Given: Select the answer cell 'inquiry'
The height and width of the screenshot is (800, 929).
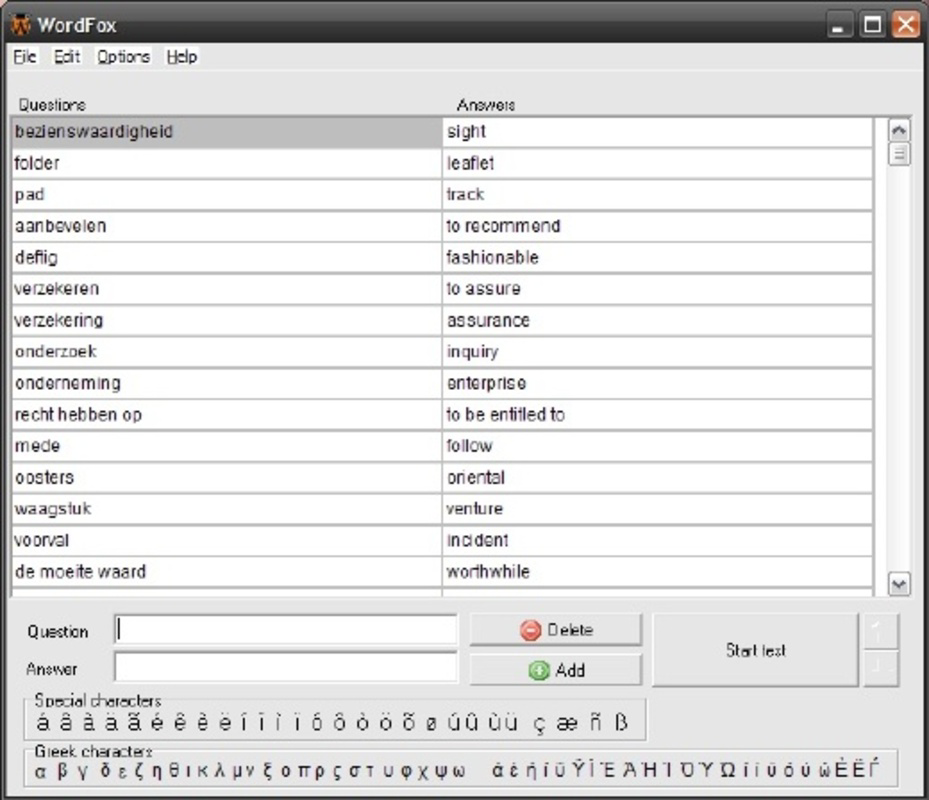Looking at the screenshot, I should [x=658, y=351].
